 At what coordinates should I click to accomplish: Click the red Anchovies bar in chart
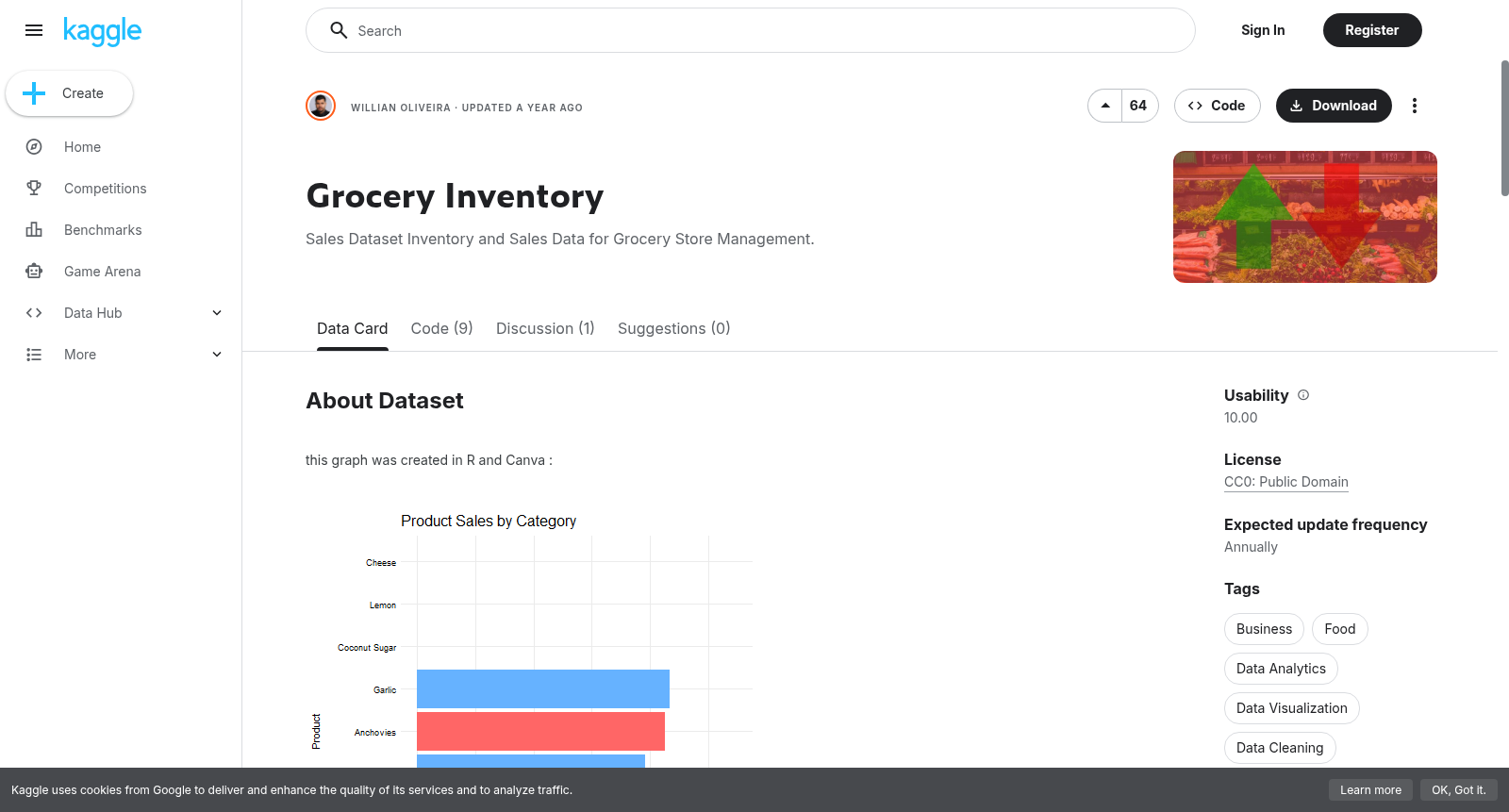point(540,731)
